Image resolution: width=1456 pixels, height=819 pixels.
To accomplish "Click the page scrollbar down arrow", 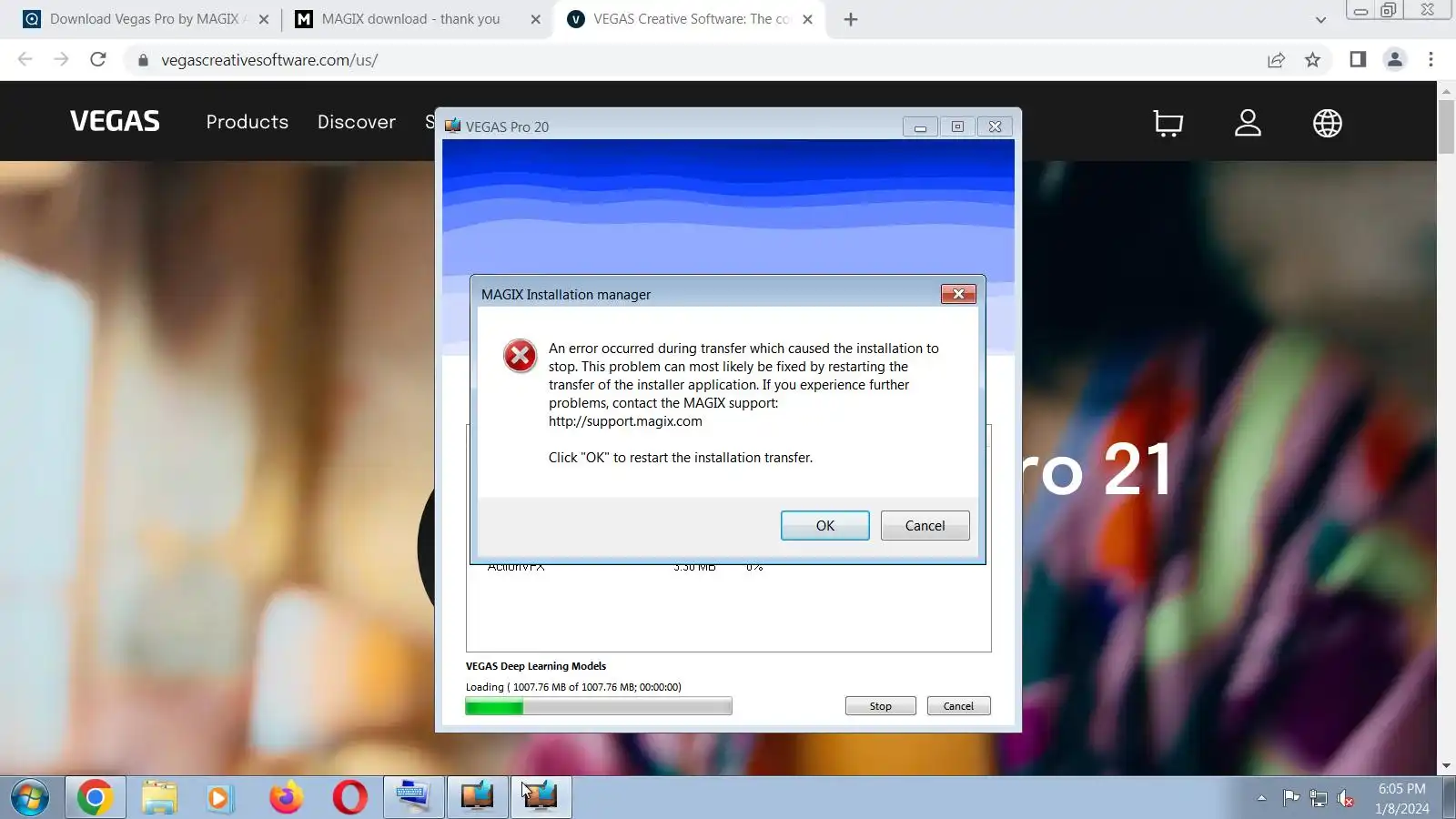I will (x=1446, y=766).
